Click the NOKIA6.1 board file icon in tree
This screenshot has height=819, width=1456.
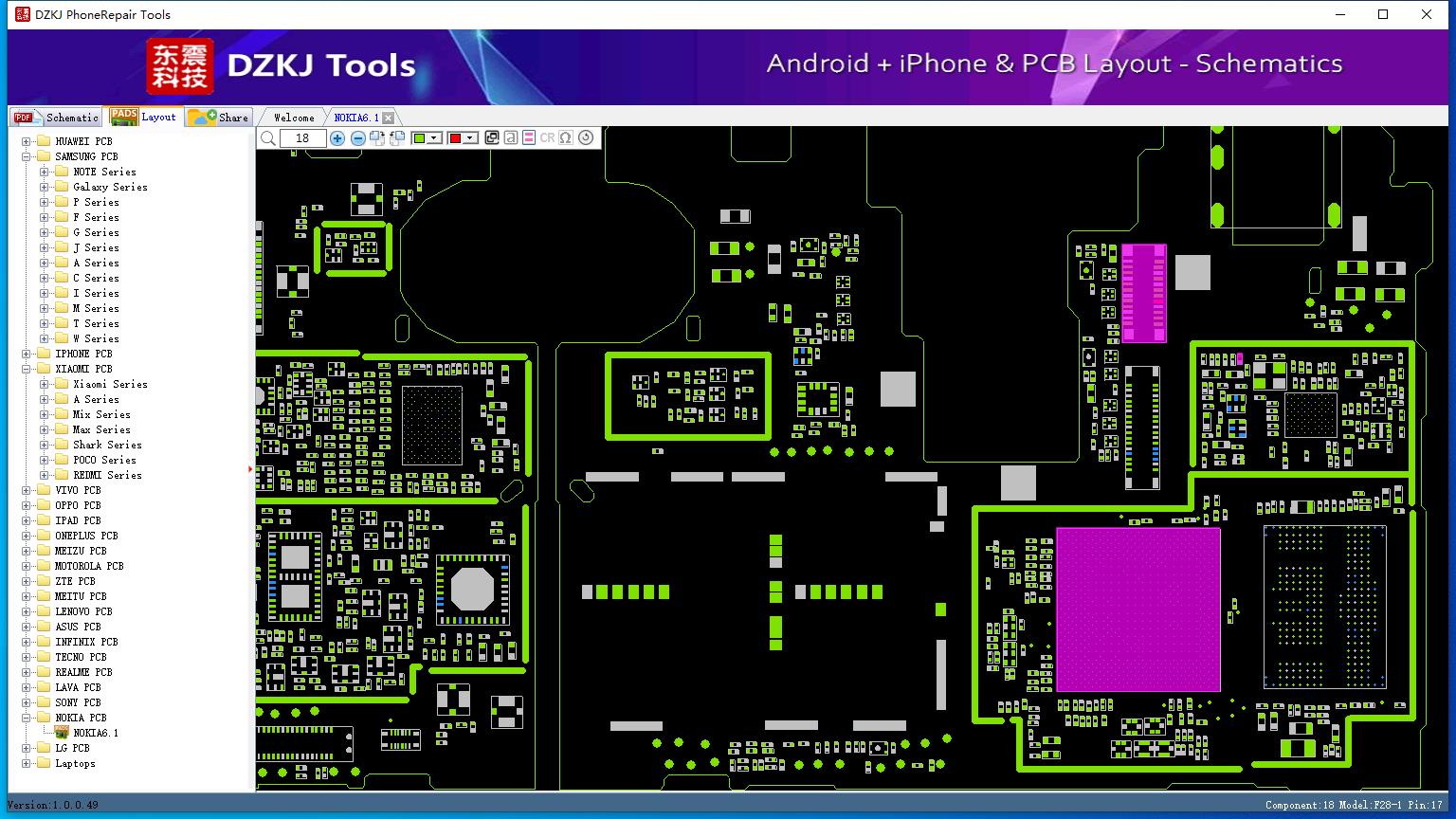tap(63, 733)
